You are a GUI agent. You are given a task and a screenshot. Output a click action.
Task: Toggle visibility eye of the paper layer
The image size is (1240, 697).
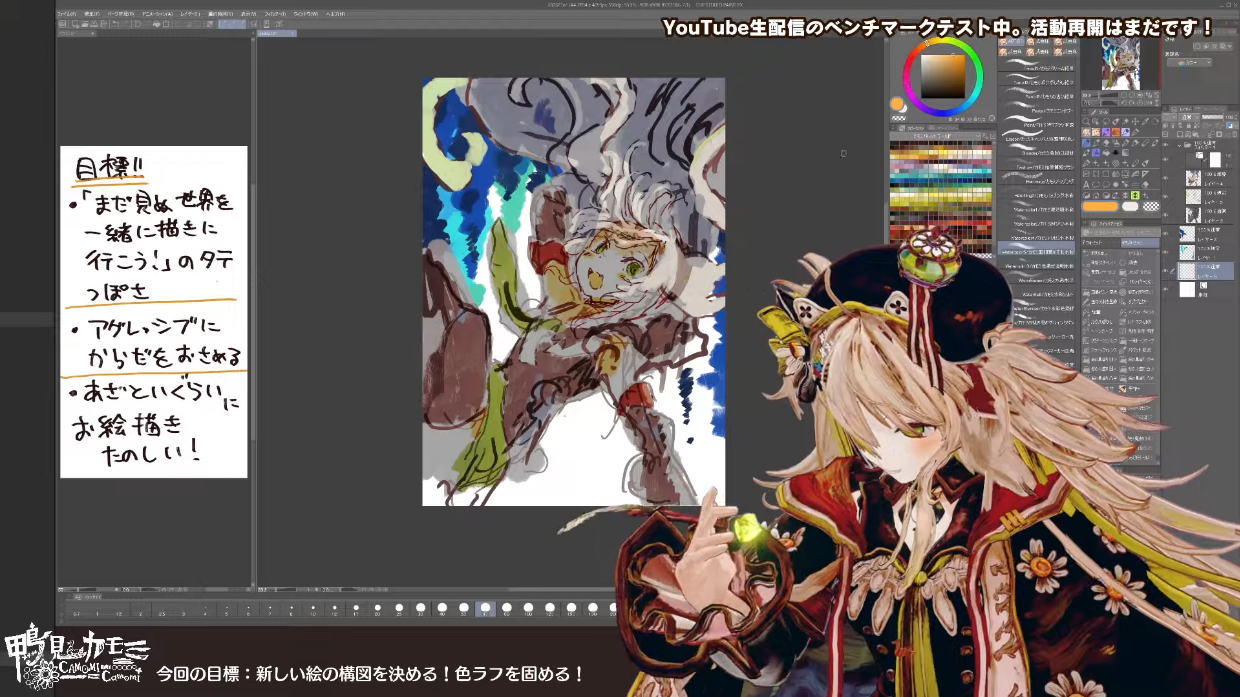(1165, 289)
